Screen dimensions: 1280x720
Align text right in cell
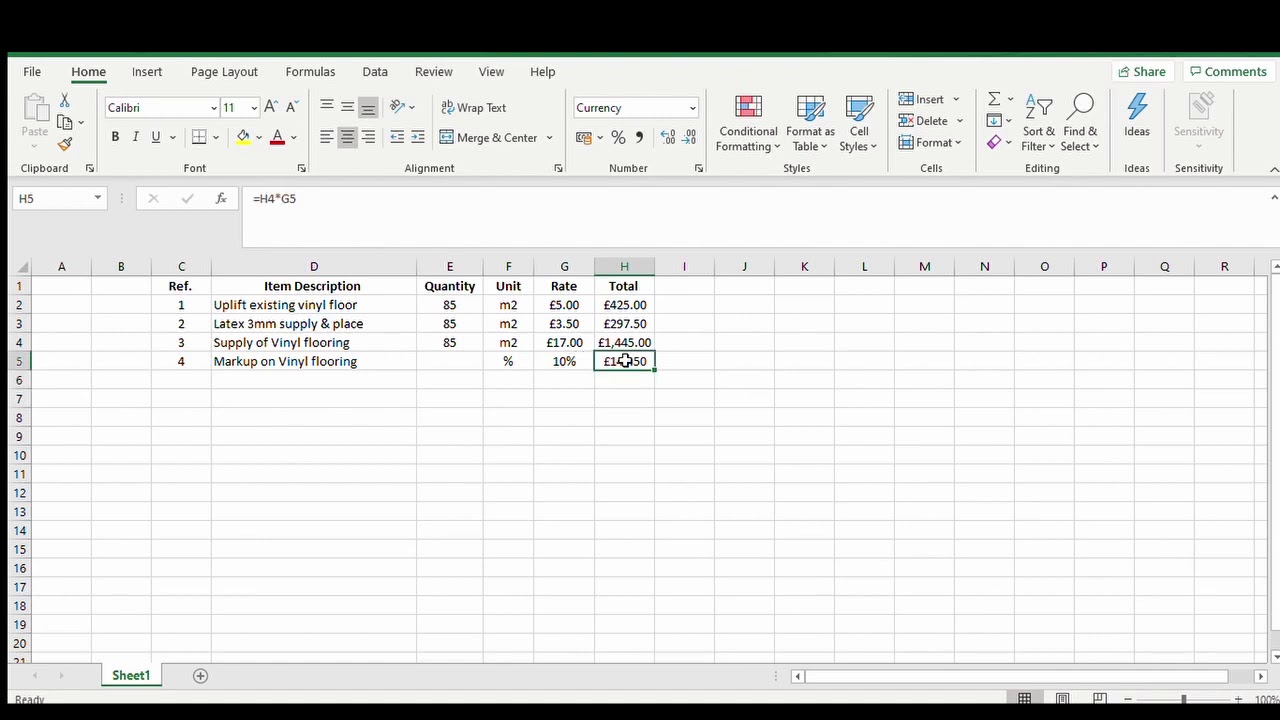click(x=368, y=137)
